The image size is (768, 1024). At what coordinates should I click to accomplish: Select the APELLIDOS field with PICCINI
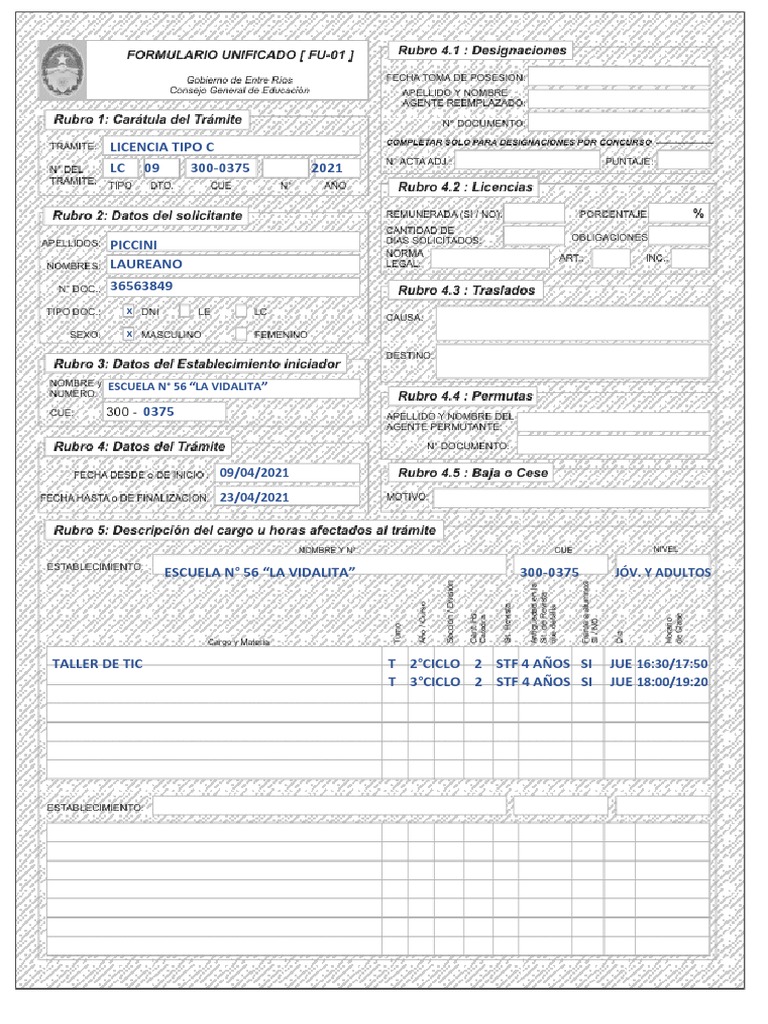pos(232,243)
